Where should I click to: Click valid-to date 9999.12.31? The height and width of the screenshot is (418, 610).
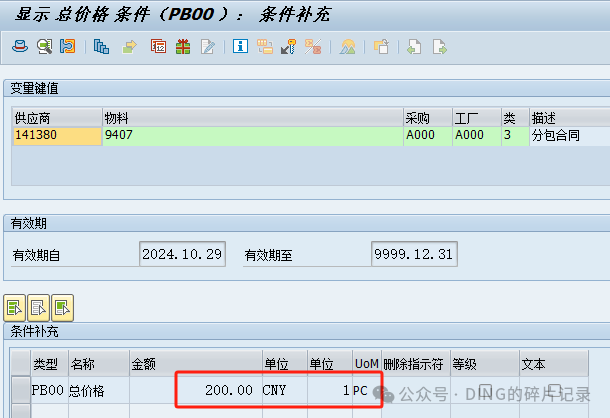click(414, 254)
